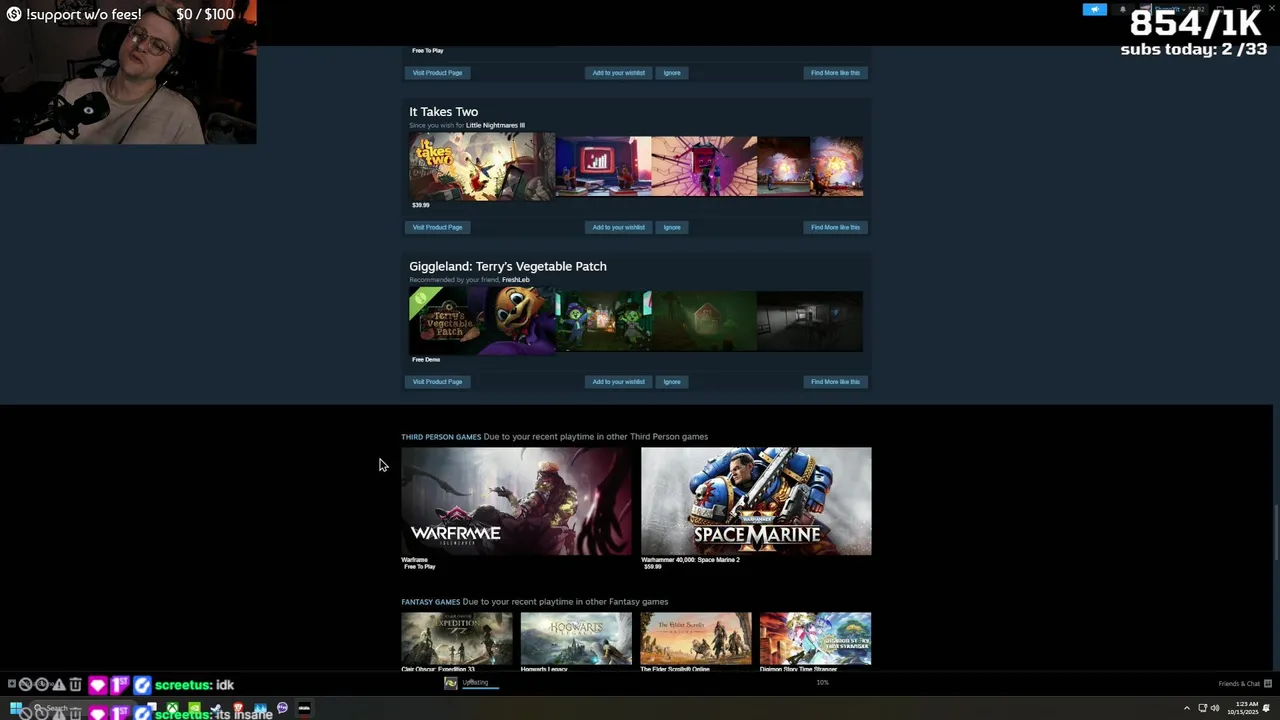This screenshot has width=1280, height=720.
Task: Open the It Takes Two title link
Action: pos(443,112)
